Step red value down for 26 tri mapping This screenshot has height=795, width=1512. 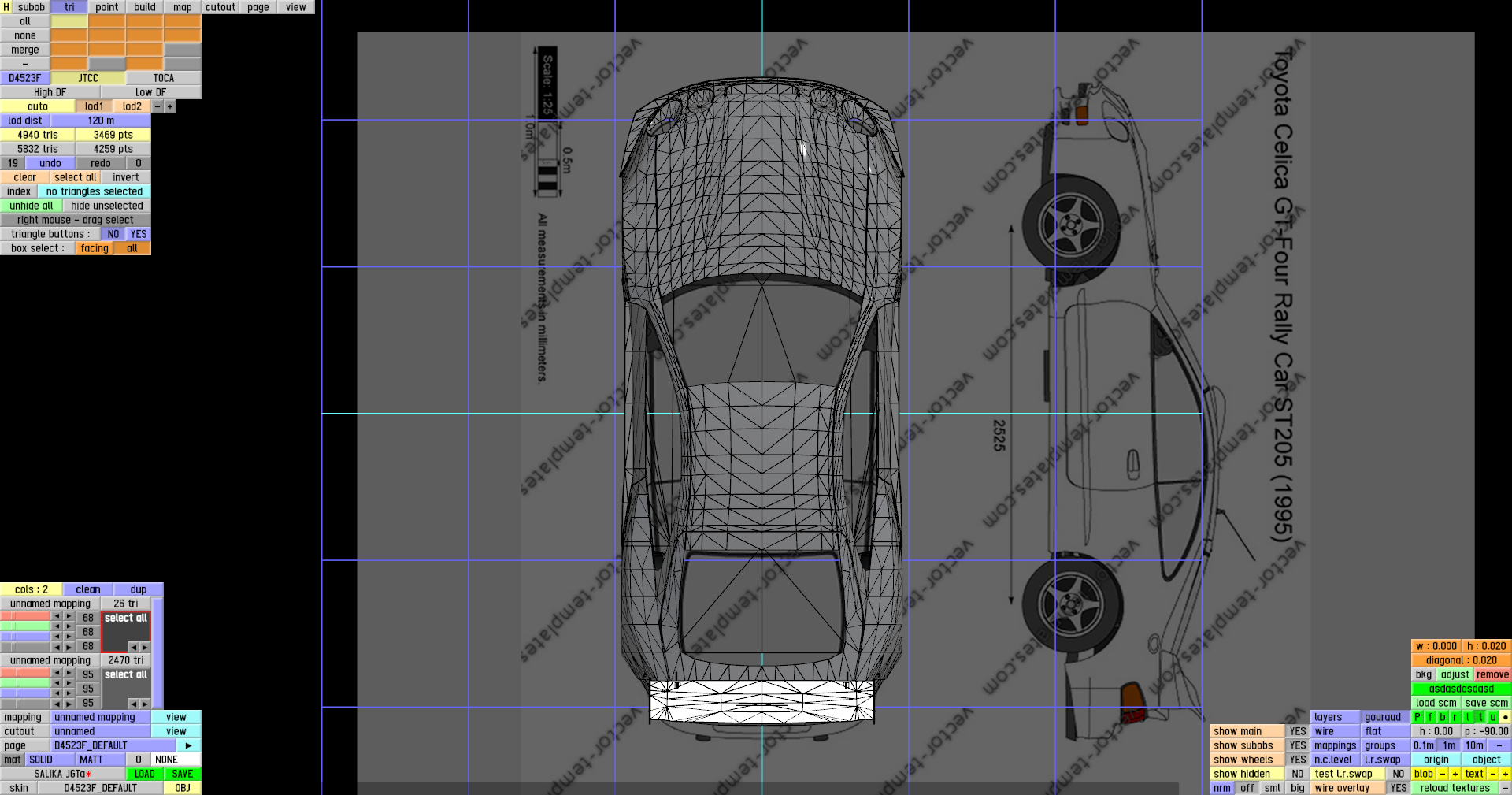pyautogui.click(x=57, y=616)
